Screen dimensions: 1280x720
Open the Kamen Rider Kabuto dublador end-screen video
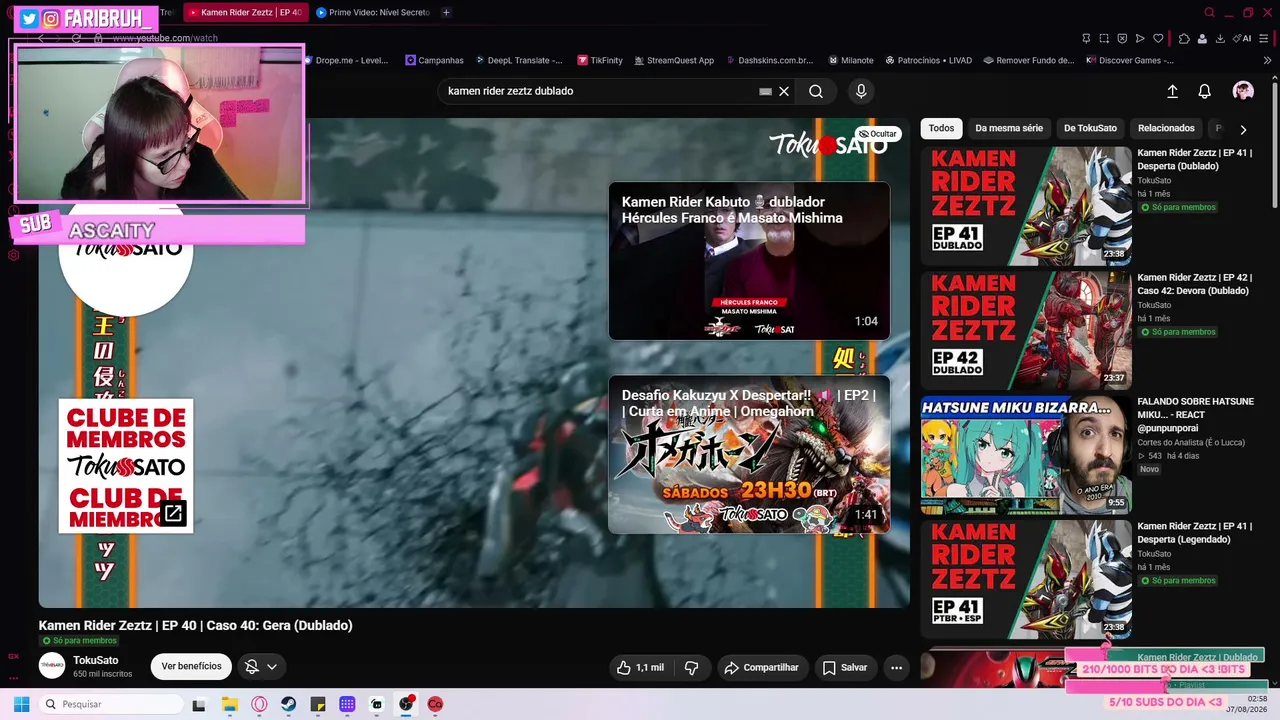coord(749,261)
